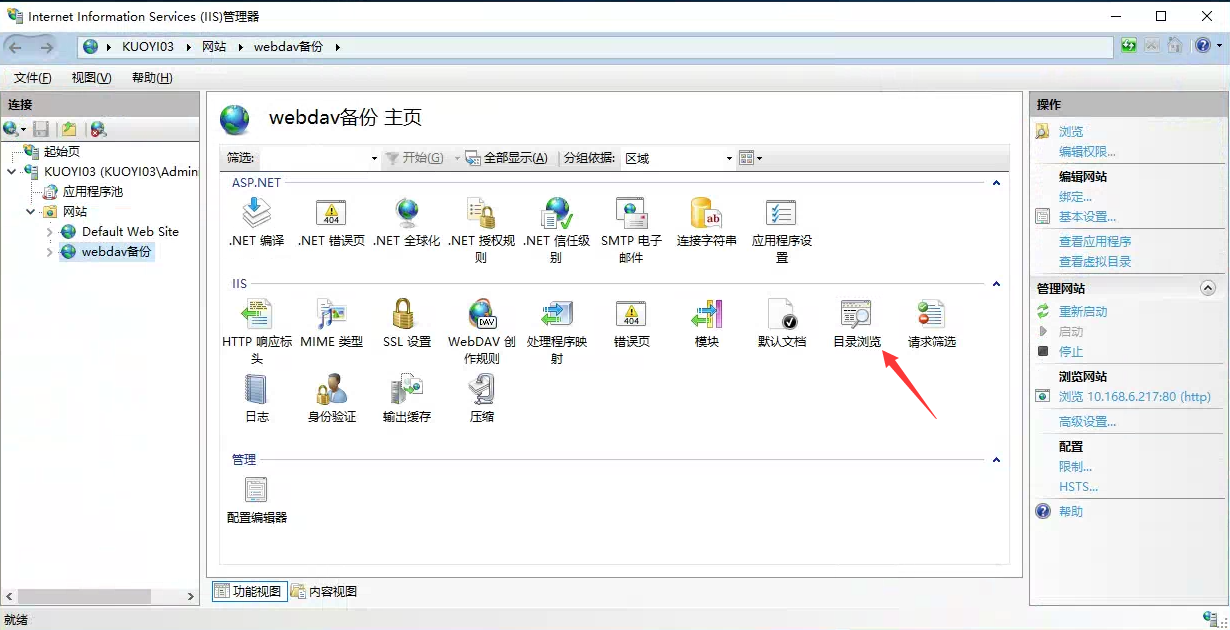Open the MIME 类型 feature

click(331, 323)
